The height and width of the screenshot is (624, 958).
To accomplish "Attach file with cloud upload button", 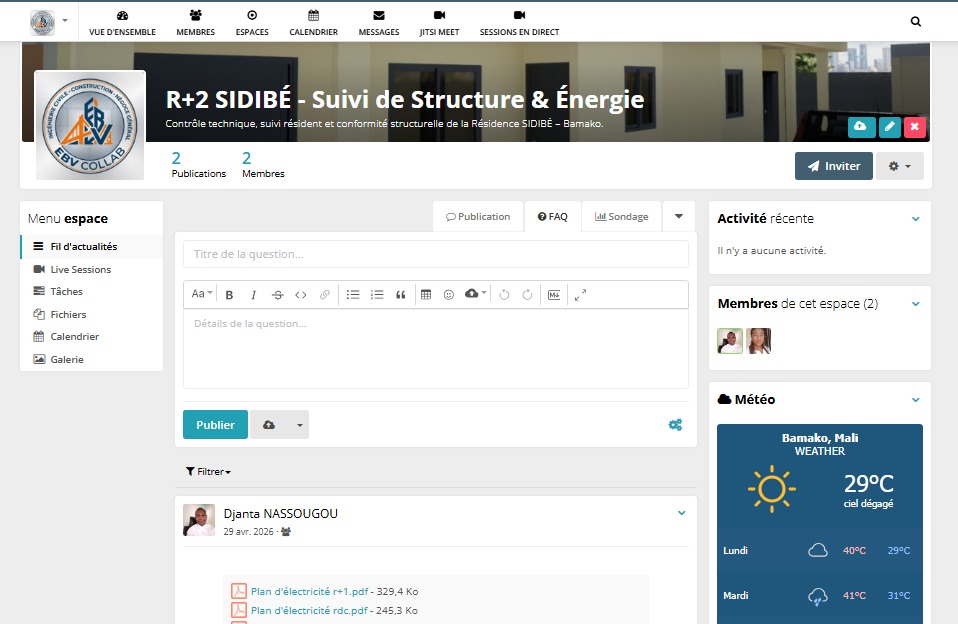I will 269,425.
